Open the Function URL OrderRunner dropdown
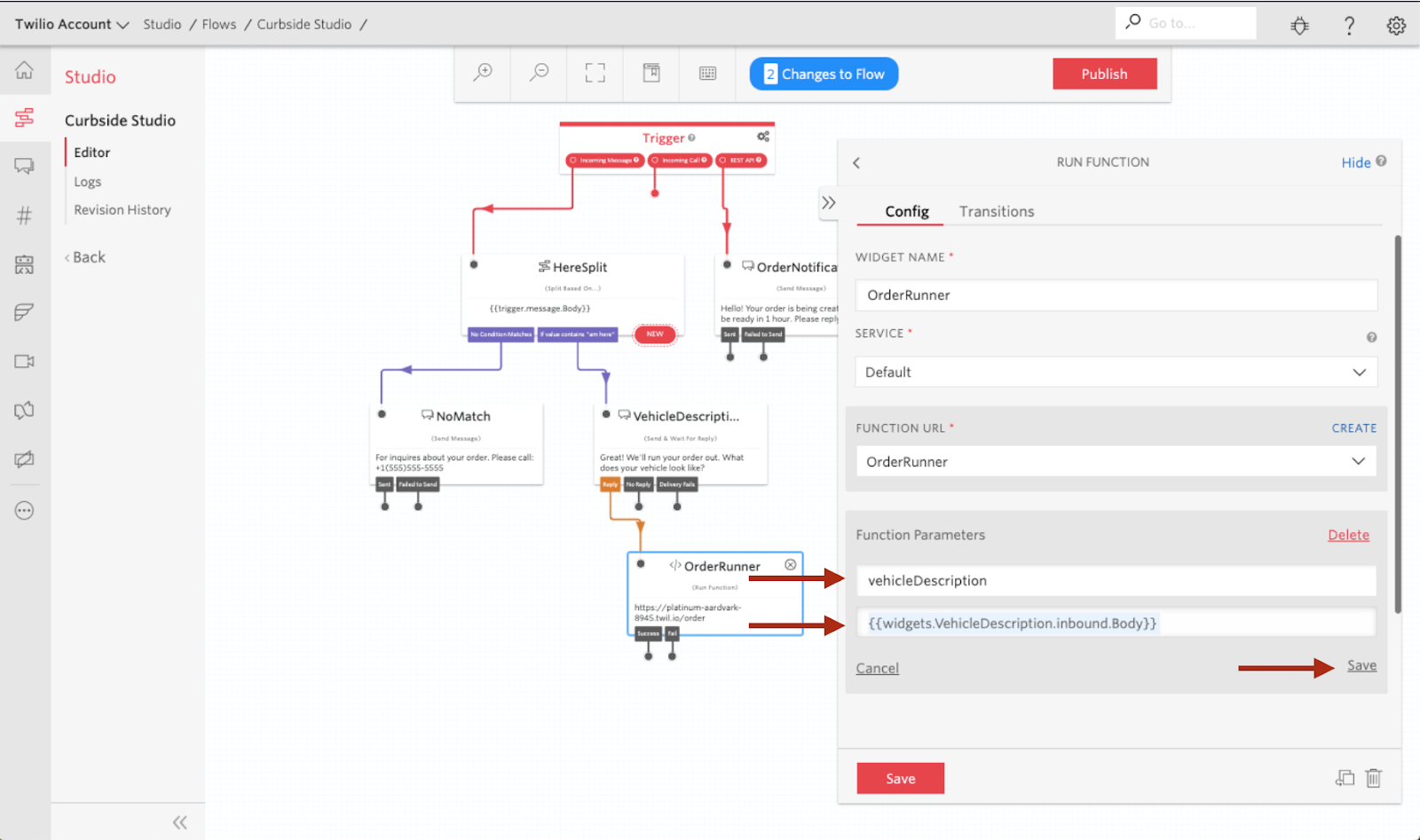This screenshot has width=1420, height=840. (x=1116, y=461)
